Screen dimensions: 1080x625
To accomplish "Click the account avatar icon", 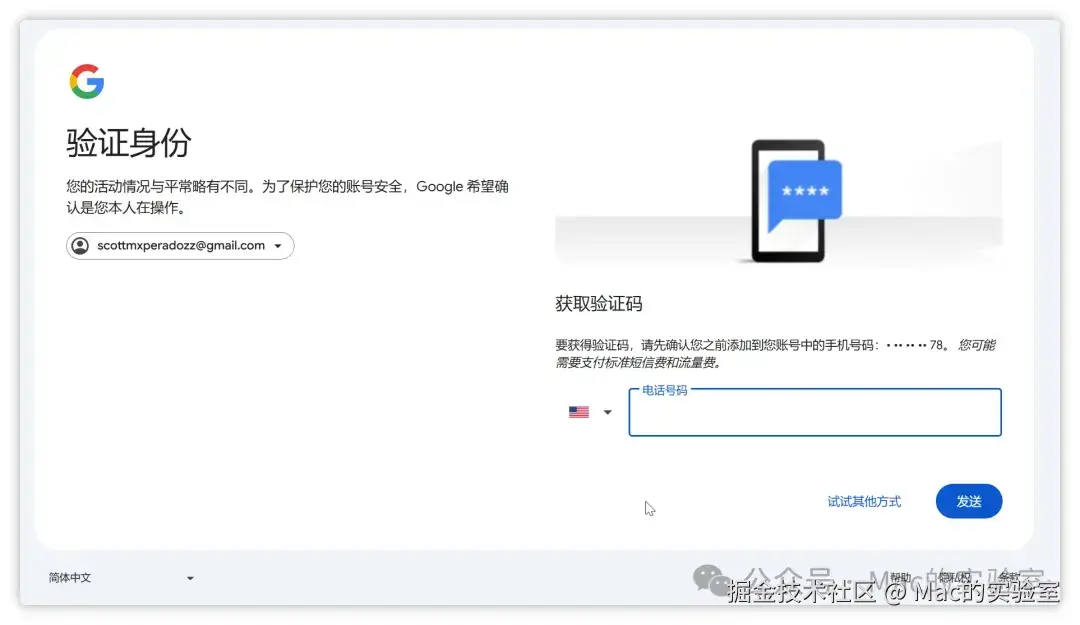I will coord(81,246).
